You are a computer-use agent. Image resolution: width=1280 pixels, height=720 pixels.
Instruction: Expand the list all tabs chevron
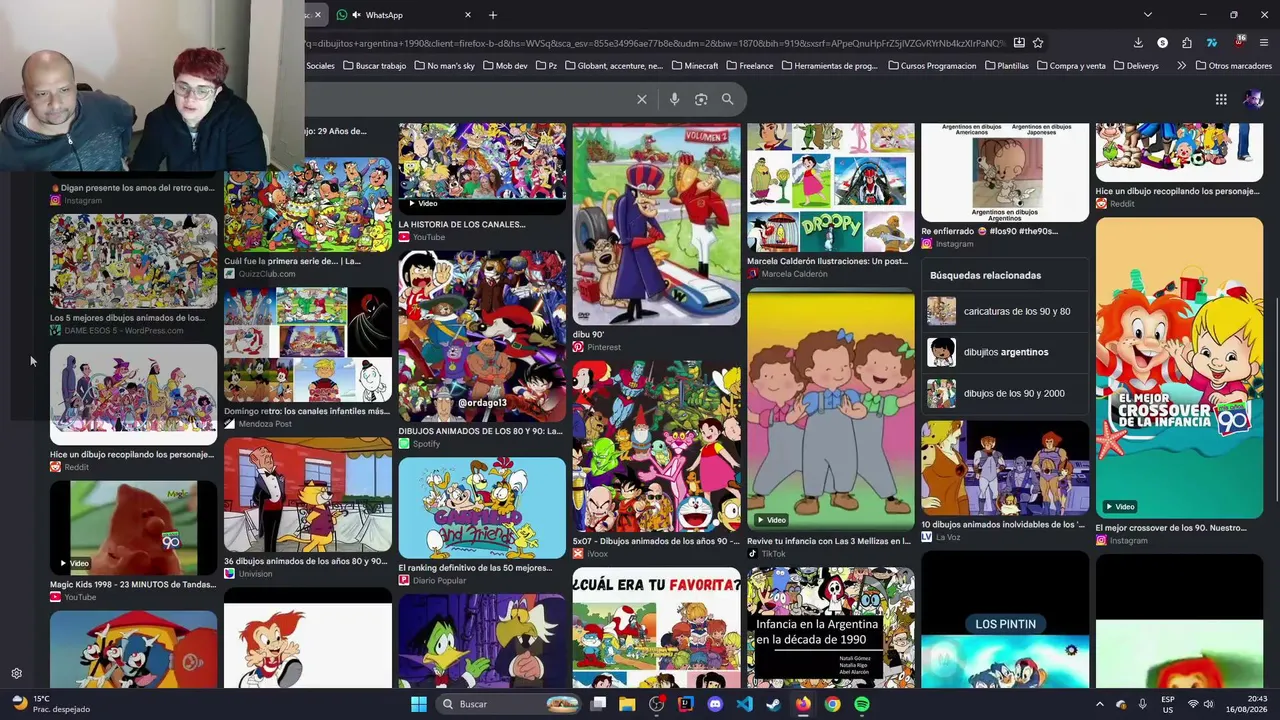[x=1147, y=15]
